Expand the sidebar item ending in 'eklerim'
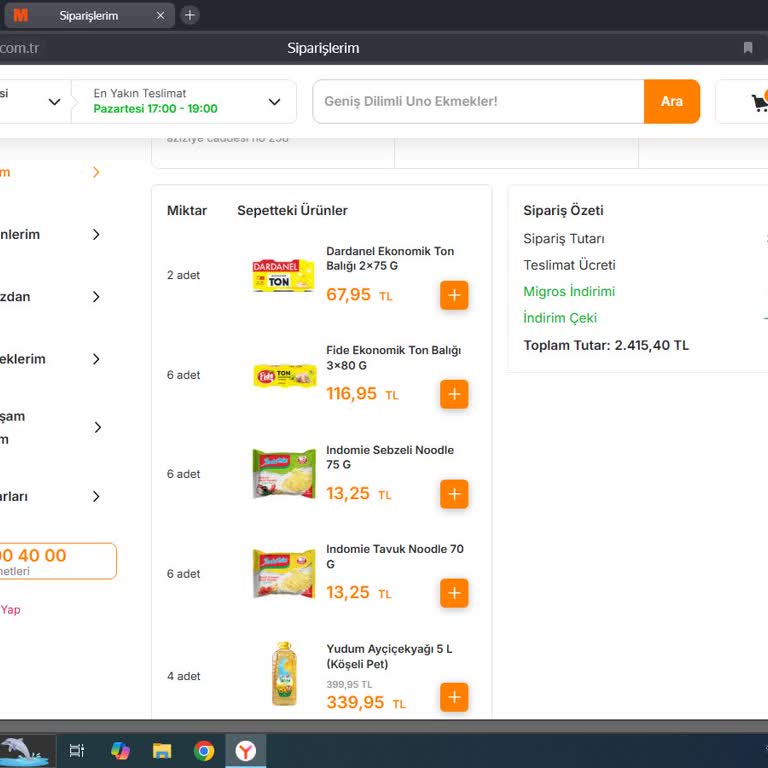 pyautogui.click(x=96, y=359)
